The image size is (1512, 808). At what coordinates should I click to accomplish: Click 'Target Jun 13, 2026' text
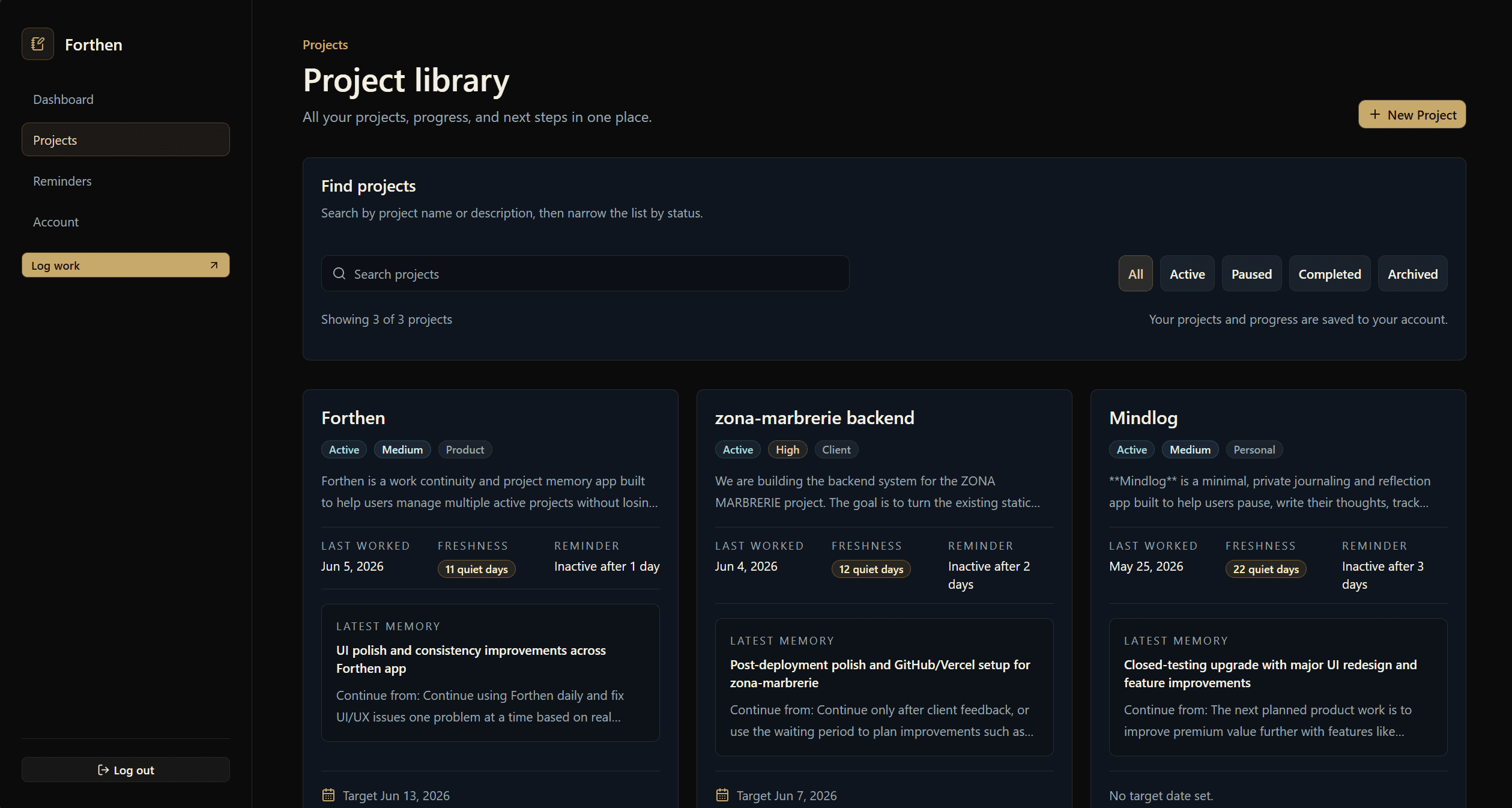396,795
